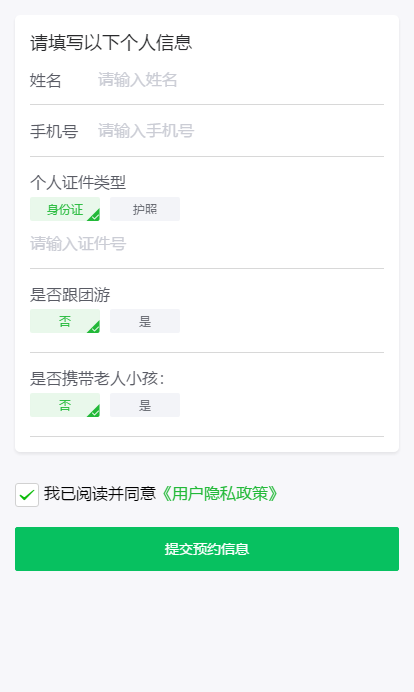The image size is (414, 692).
Task: Select 身份证 as the ID type
Action: click(x=65, y=209)
